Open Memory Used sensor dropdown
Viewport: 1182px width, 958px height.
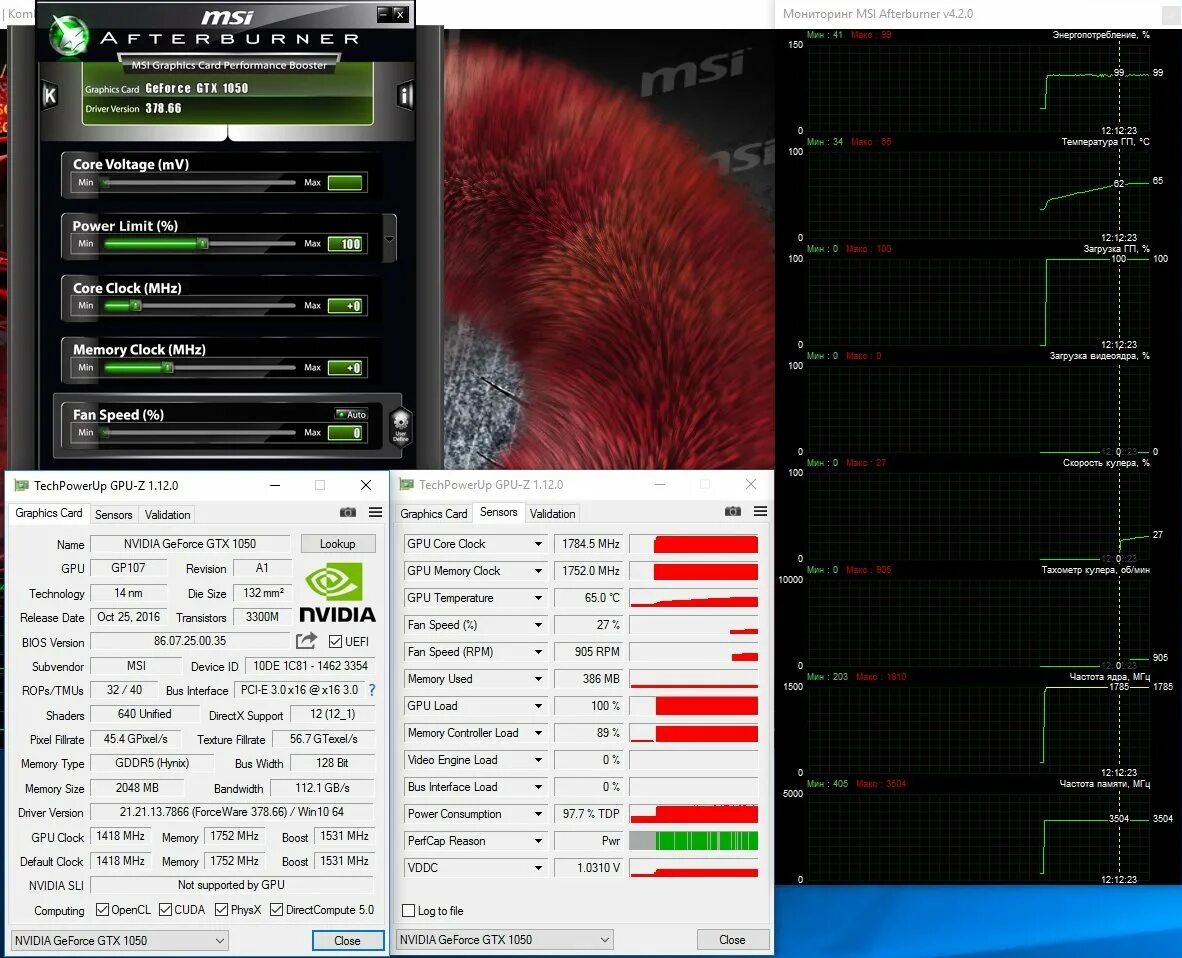pyautogui.click(x=538, y=679)
